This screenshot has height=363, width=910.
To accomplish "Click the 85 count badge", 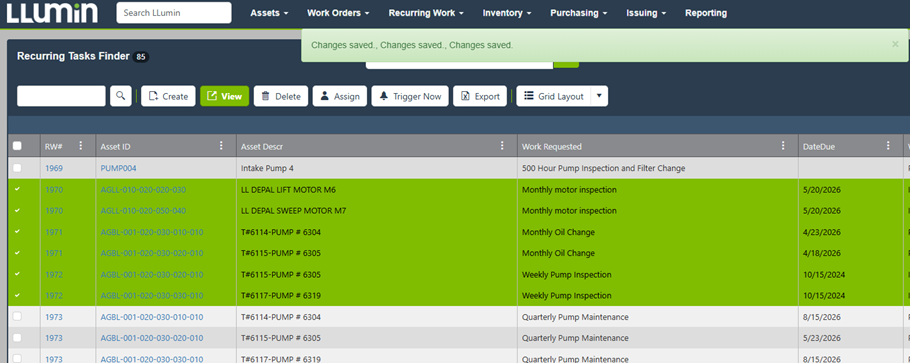I will 140,57.
